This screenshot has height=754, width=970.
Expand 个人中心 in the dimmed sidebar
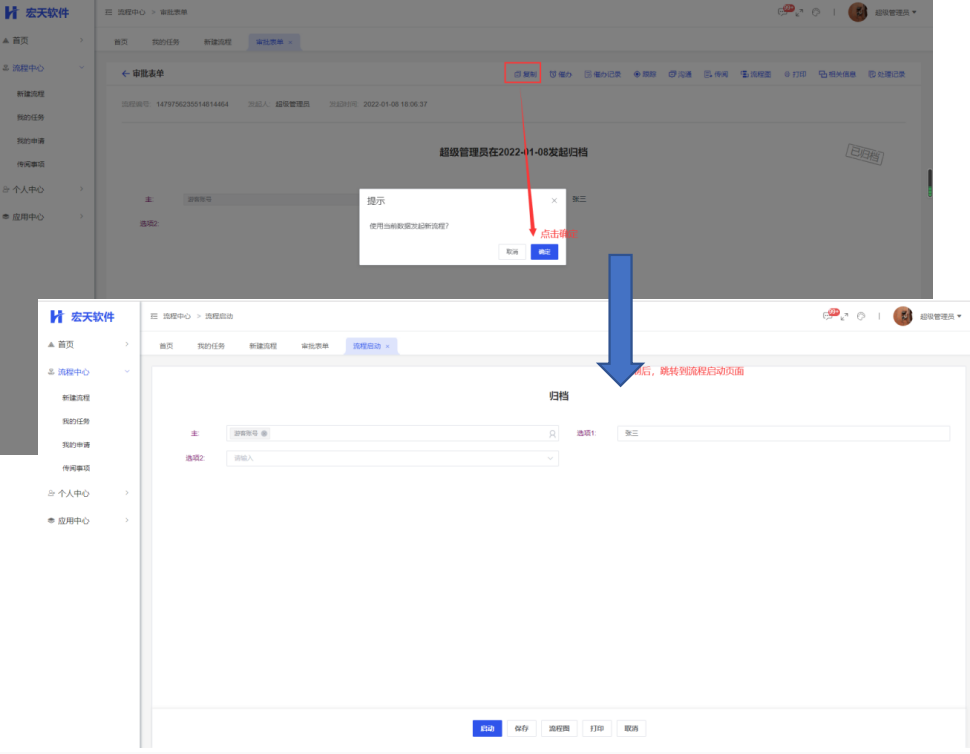point(42,189)
